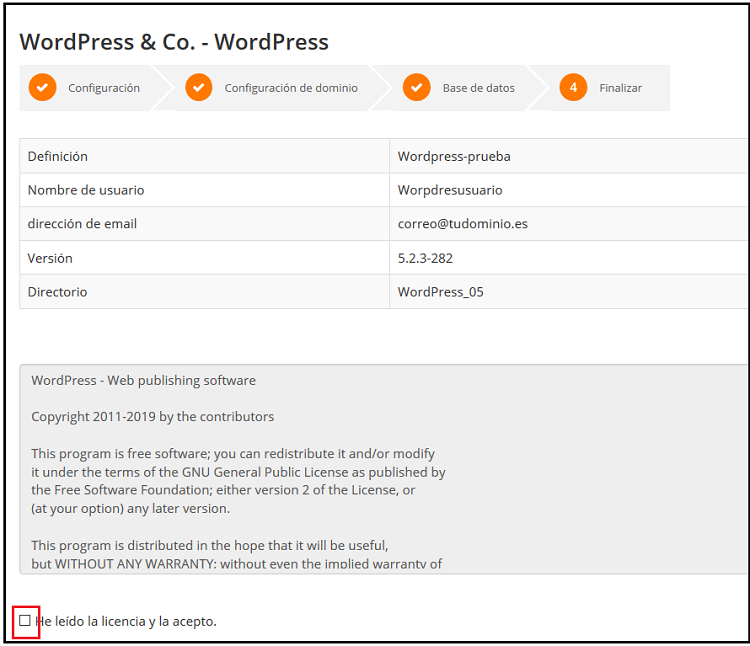Click the 'WordPress & Co. - WordPress' heading

(174, 42)
